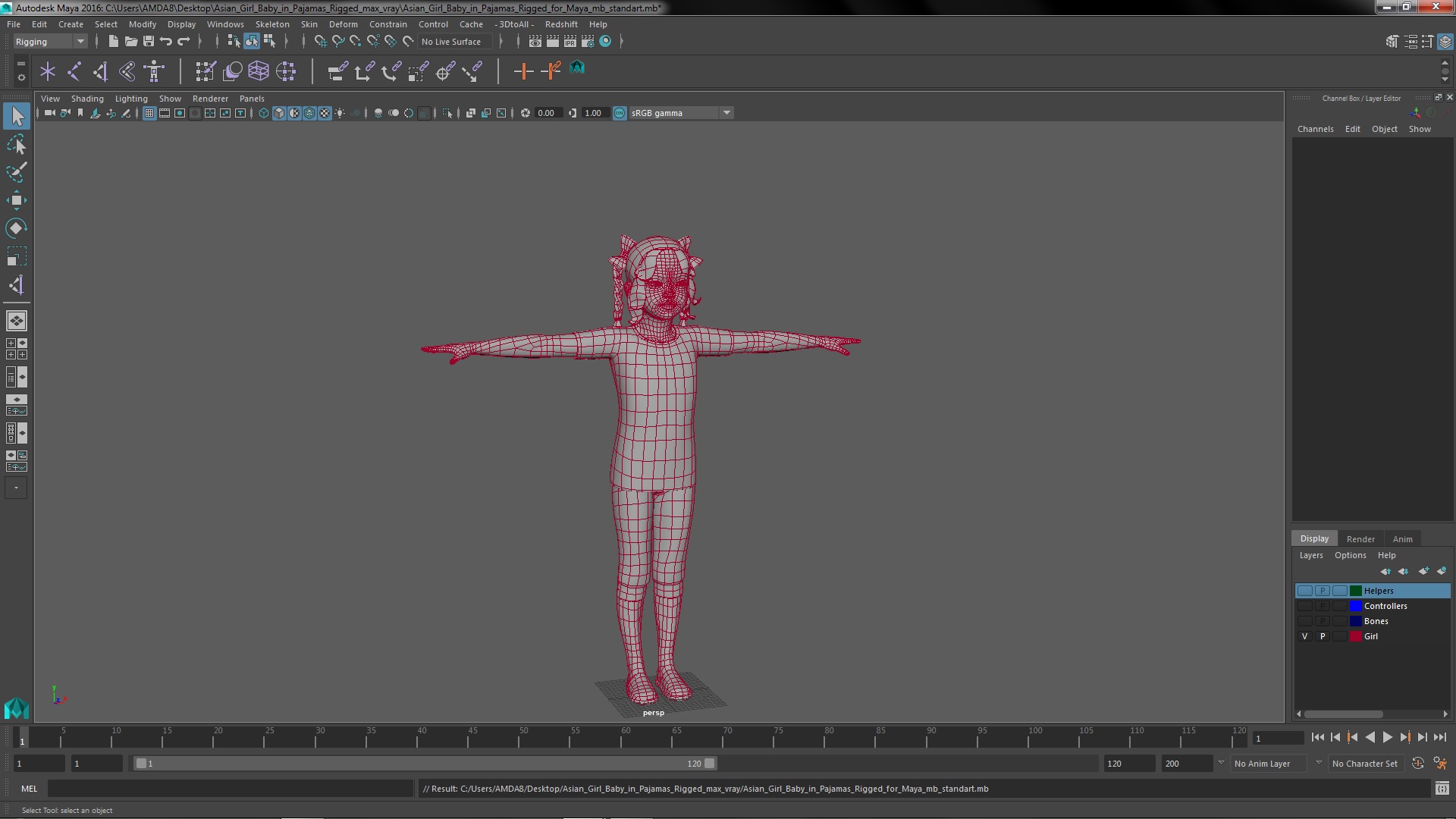Open the Deform menu
Screen dimensions: 1456x819
coord(343,24)
